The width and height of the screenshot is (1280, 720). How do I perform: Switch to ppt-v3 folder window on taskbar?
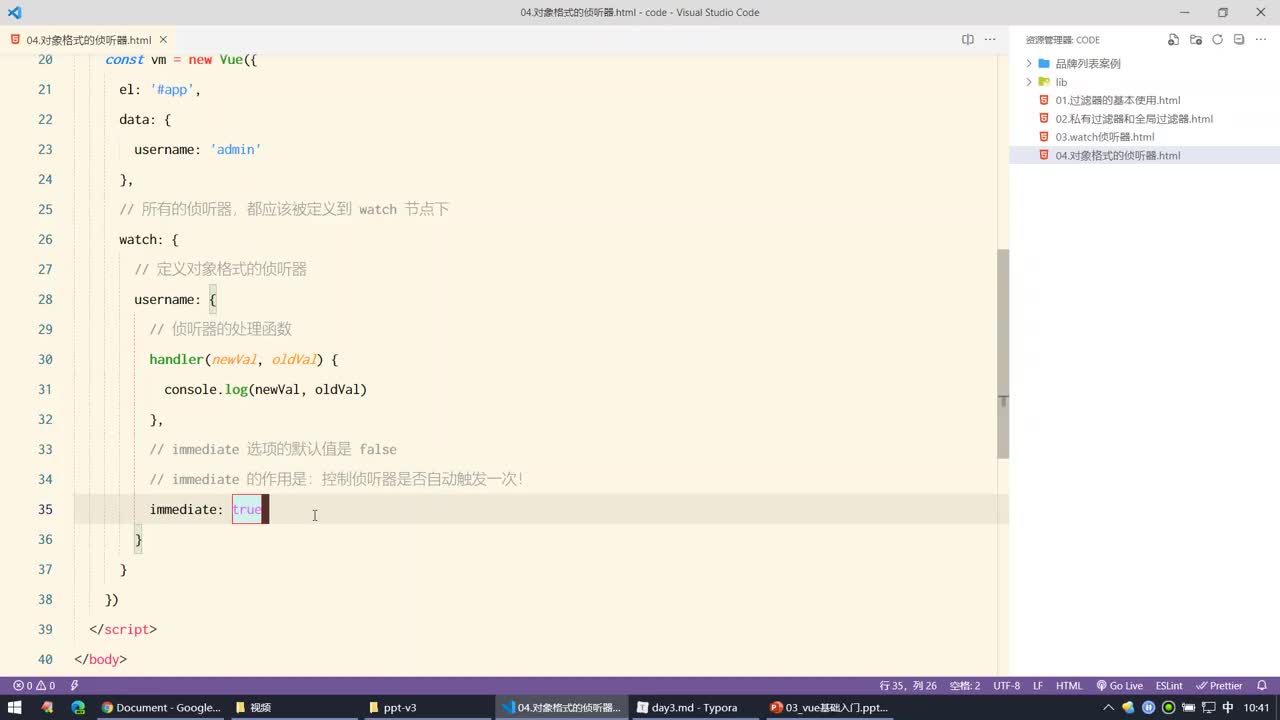[427, 707]
